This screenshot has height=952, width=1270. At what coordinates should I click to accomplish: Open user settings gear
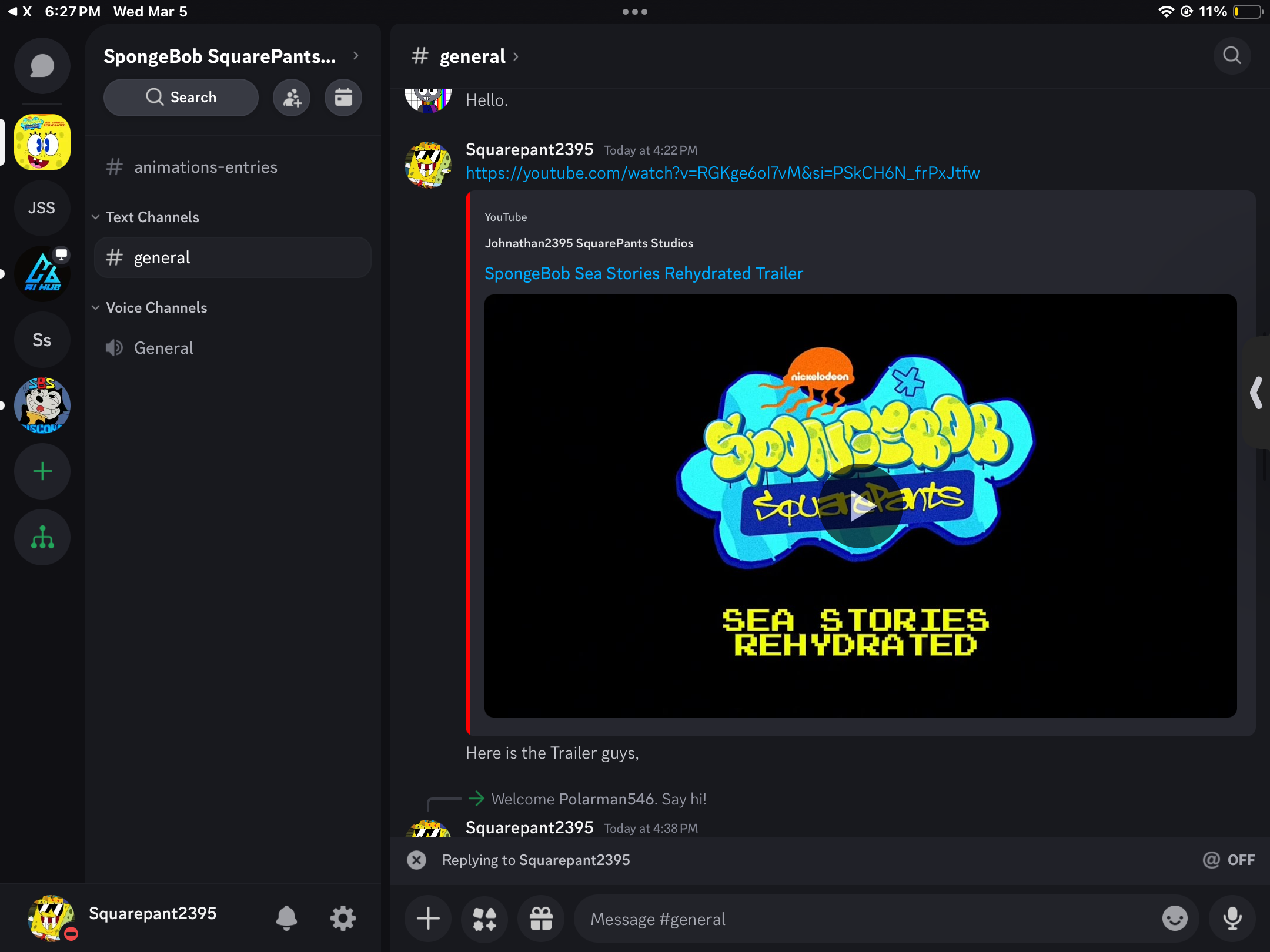pos(343,918)
